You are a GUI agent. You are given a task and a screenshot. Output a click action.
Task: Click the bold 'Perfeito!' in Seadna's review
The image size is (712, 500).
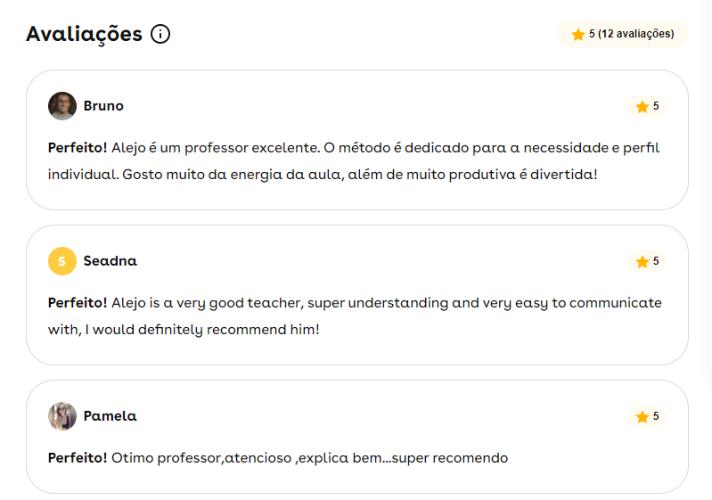pos(77,303)
